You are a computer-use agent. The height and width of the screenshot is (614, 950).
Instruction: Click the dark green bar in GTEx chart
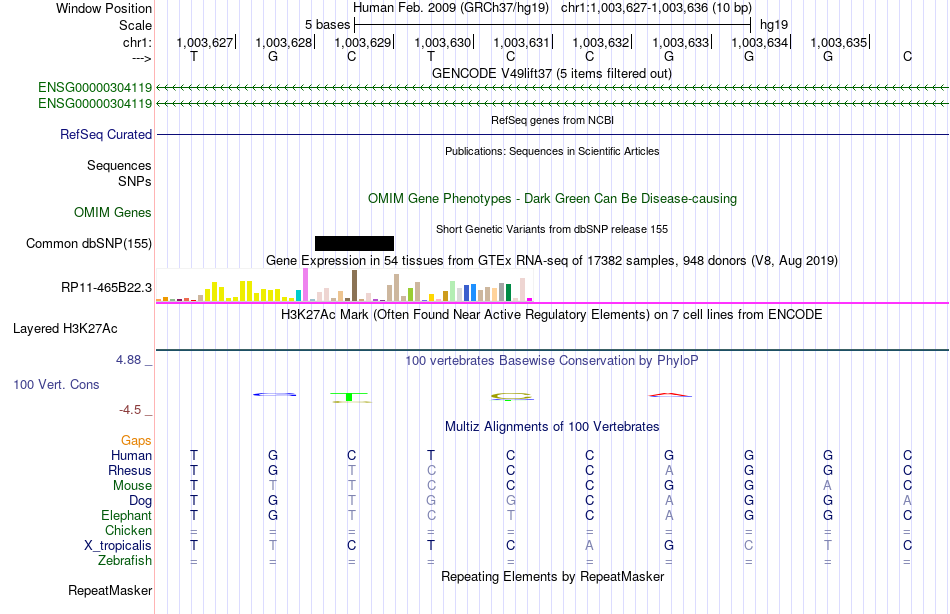508,292
